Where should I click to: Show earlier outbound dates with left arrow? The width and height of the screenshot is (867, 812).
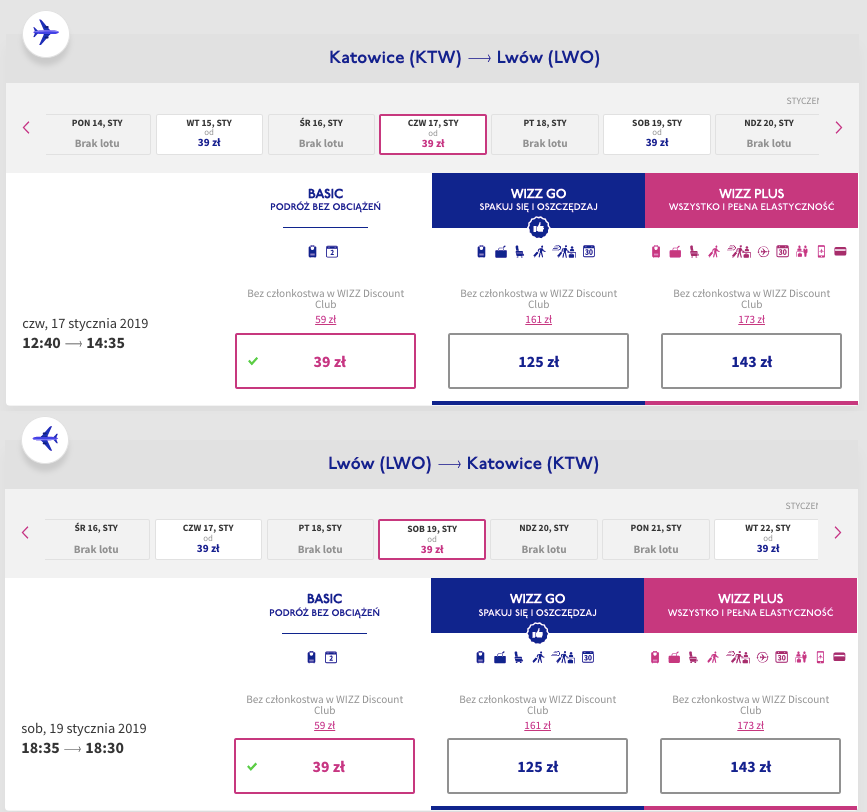coord(27,127)
